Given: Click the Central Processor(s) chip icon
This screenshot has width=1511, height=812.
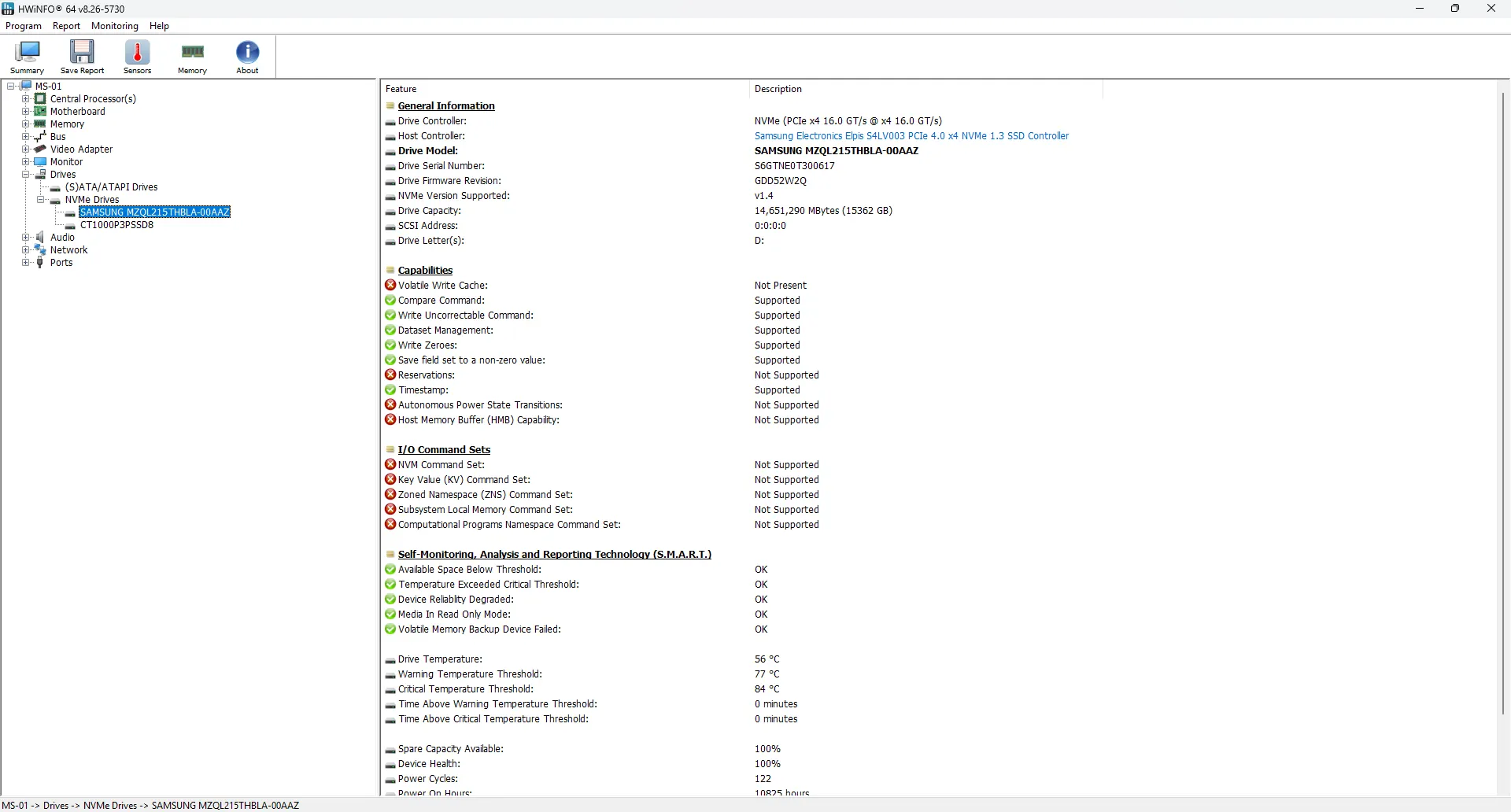Looking at the screenshot, I should pos(40,98).
